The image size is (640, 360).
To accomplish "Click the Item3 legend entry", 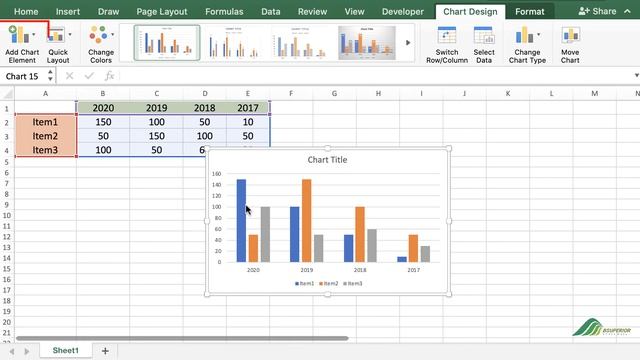I will tap(353, 283).
